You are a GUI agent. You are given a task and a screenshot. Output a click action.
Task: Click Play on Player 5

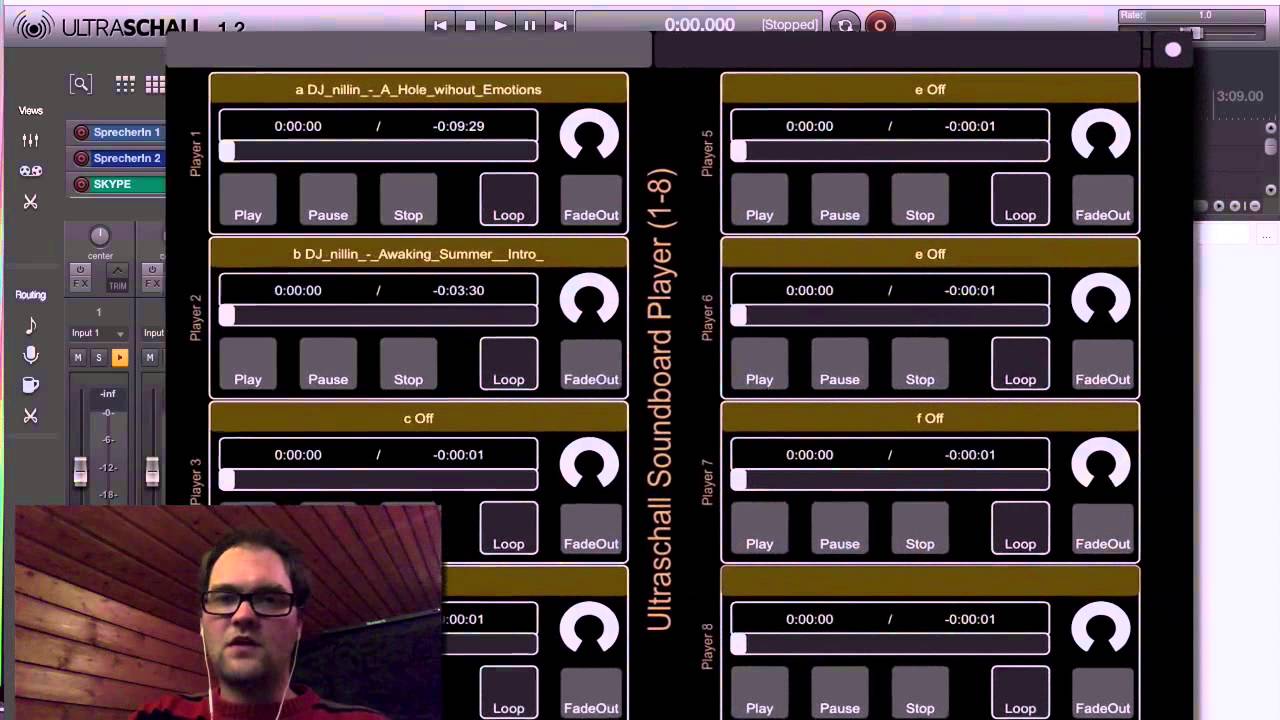click(x=760, y=199)
